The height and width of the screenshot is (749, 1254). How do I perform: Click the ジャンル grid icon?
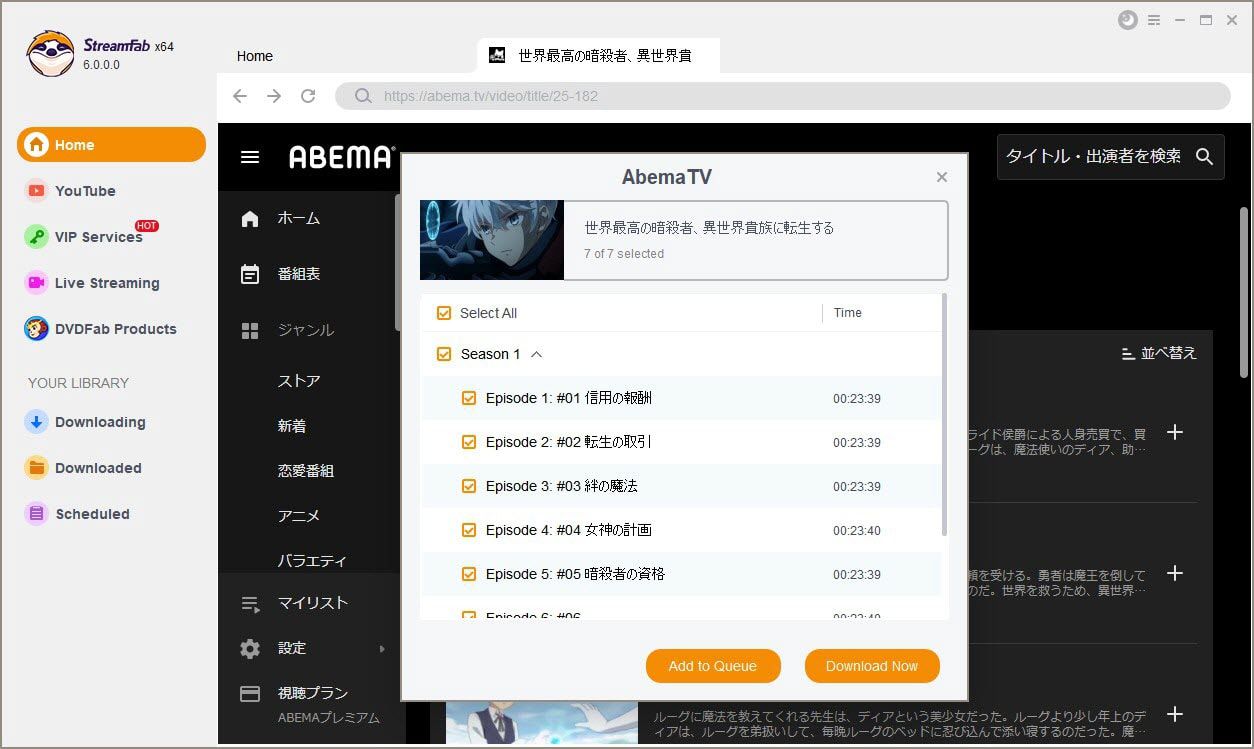[250, 330]
